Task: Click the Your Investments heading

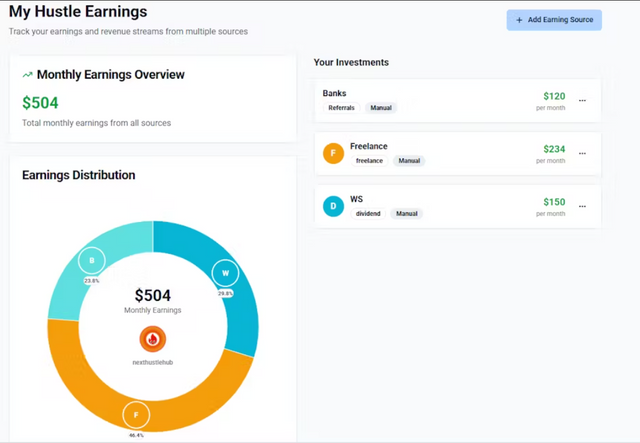Action: coord(351,62)
